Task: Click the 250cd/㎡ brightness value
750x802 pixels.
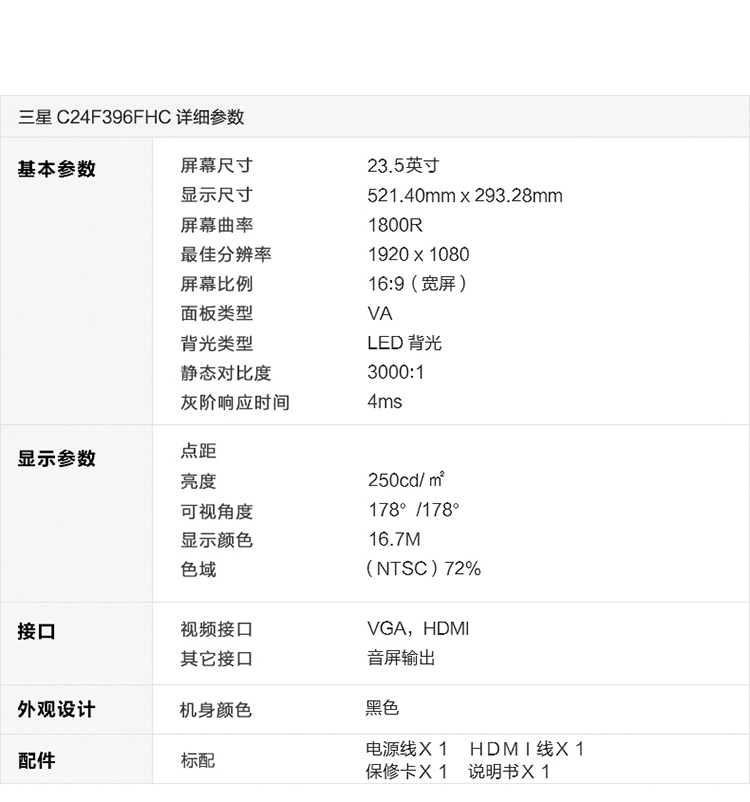Action: 406,480
